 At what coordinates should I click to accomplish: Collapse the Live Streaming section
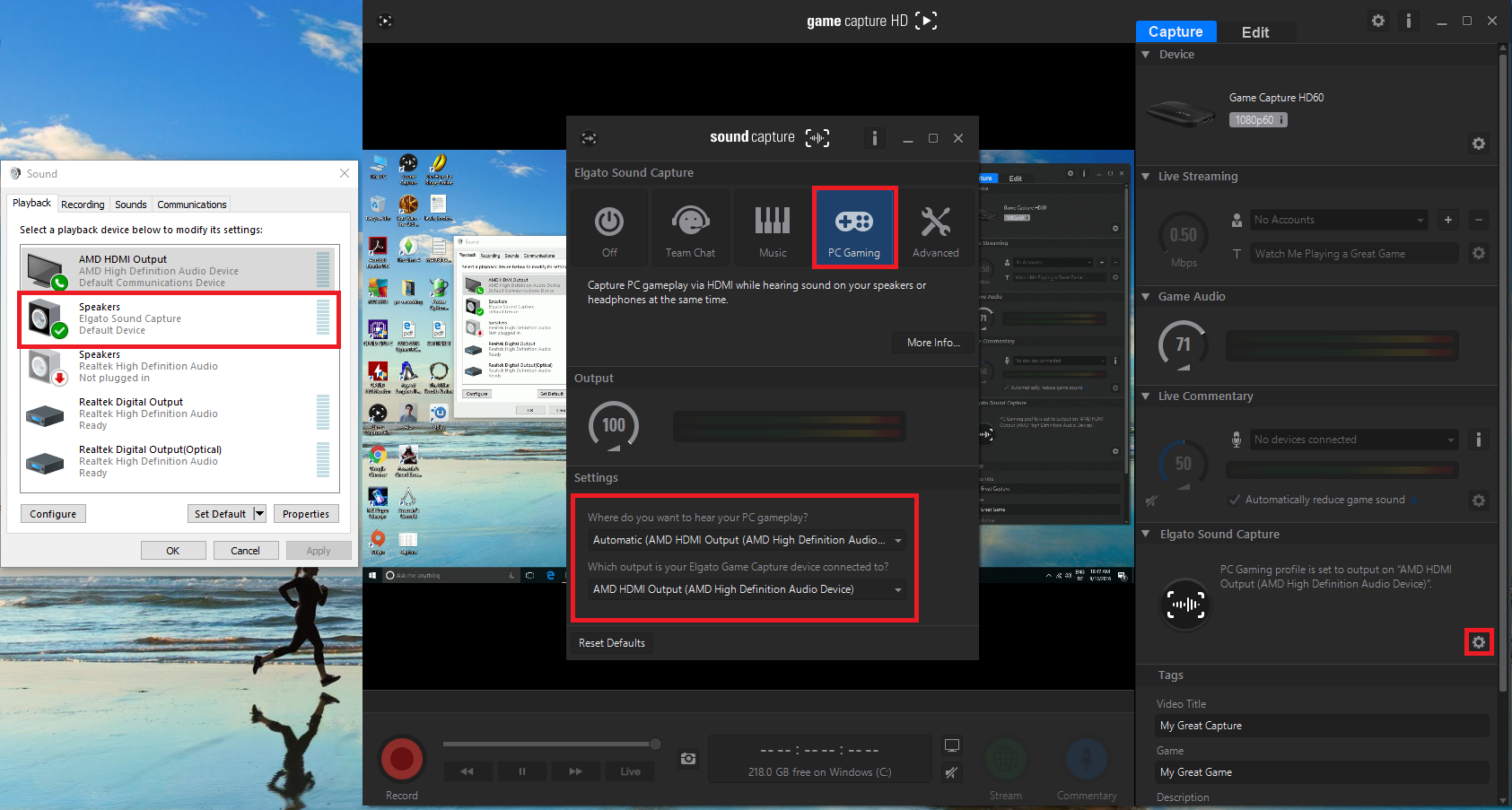coord(1146,177)
